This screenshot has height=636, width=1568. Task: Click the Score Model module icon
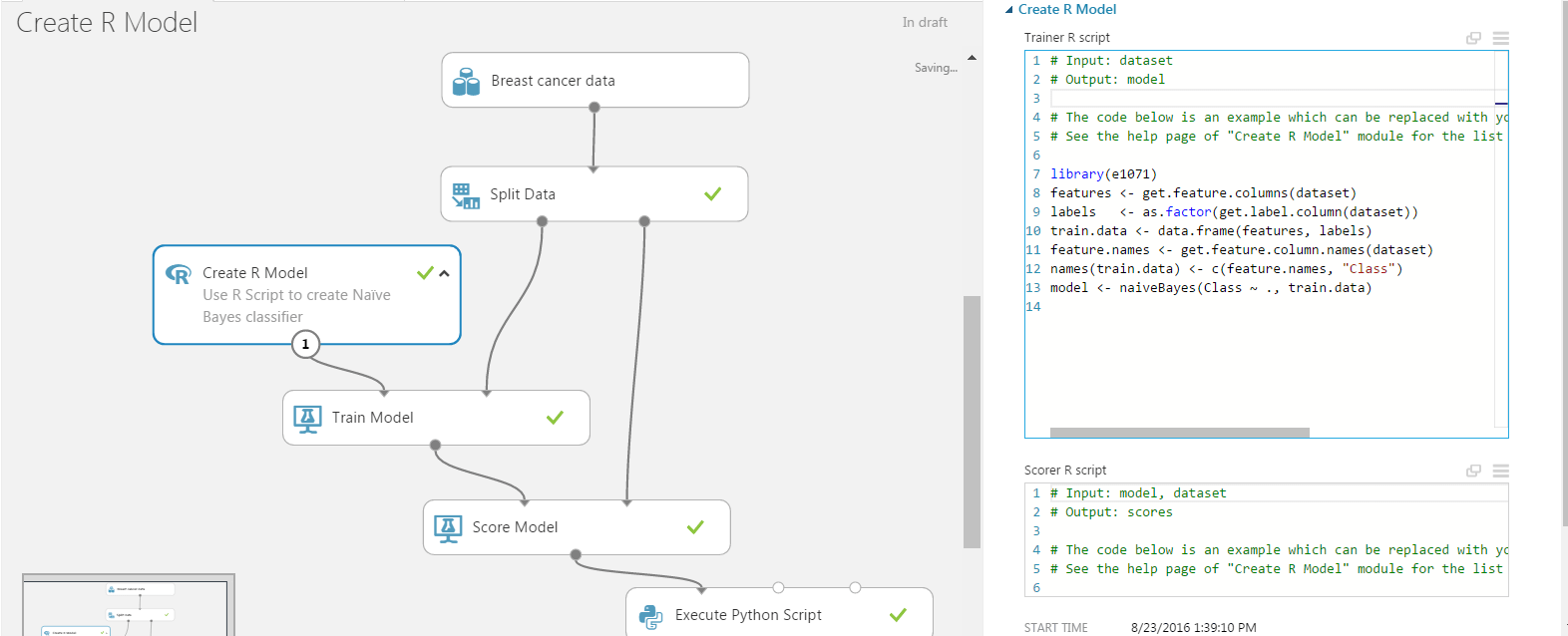click(448, 528)
